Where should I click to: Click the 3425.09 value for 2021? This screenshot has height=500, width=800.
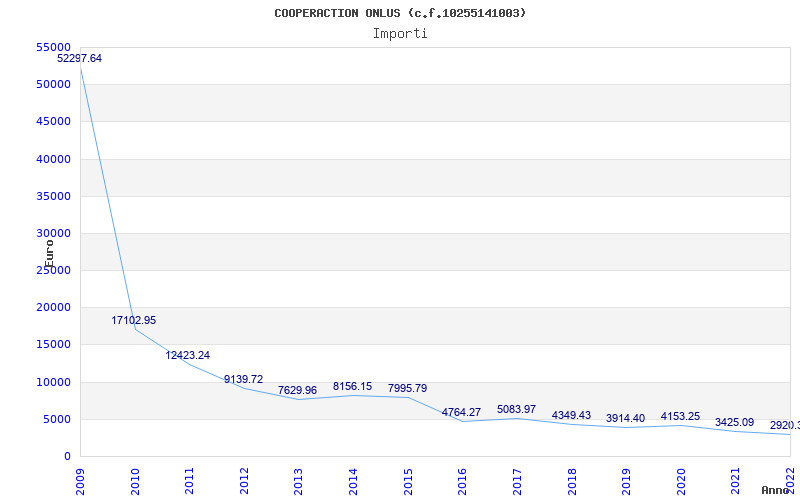pos(734,423)
